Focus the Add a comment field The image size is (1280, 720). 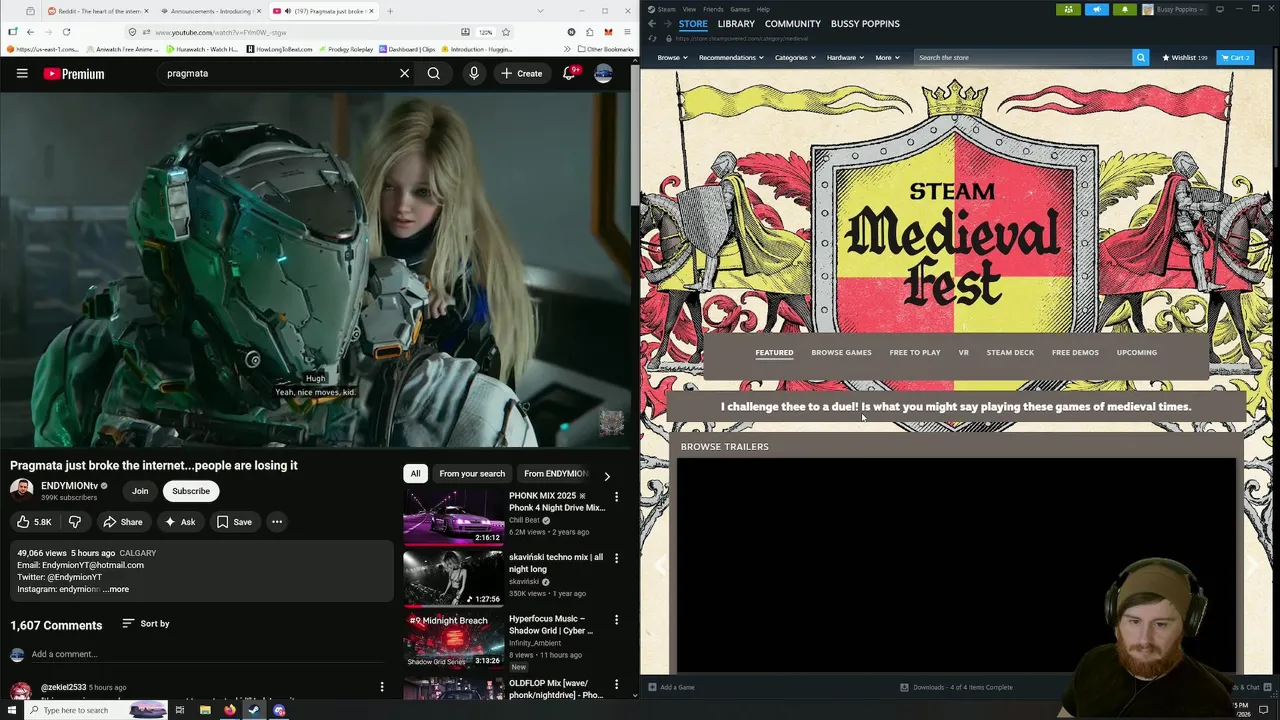tap(210, 654)
